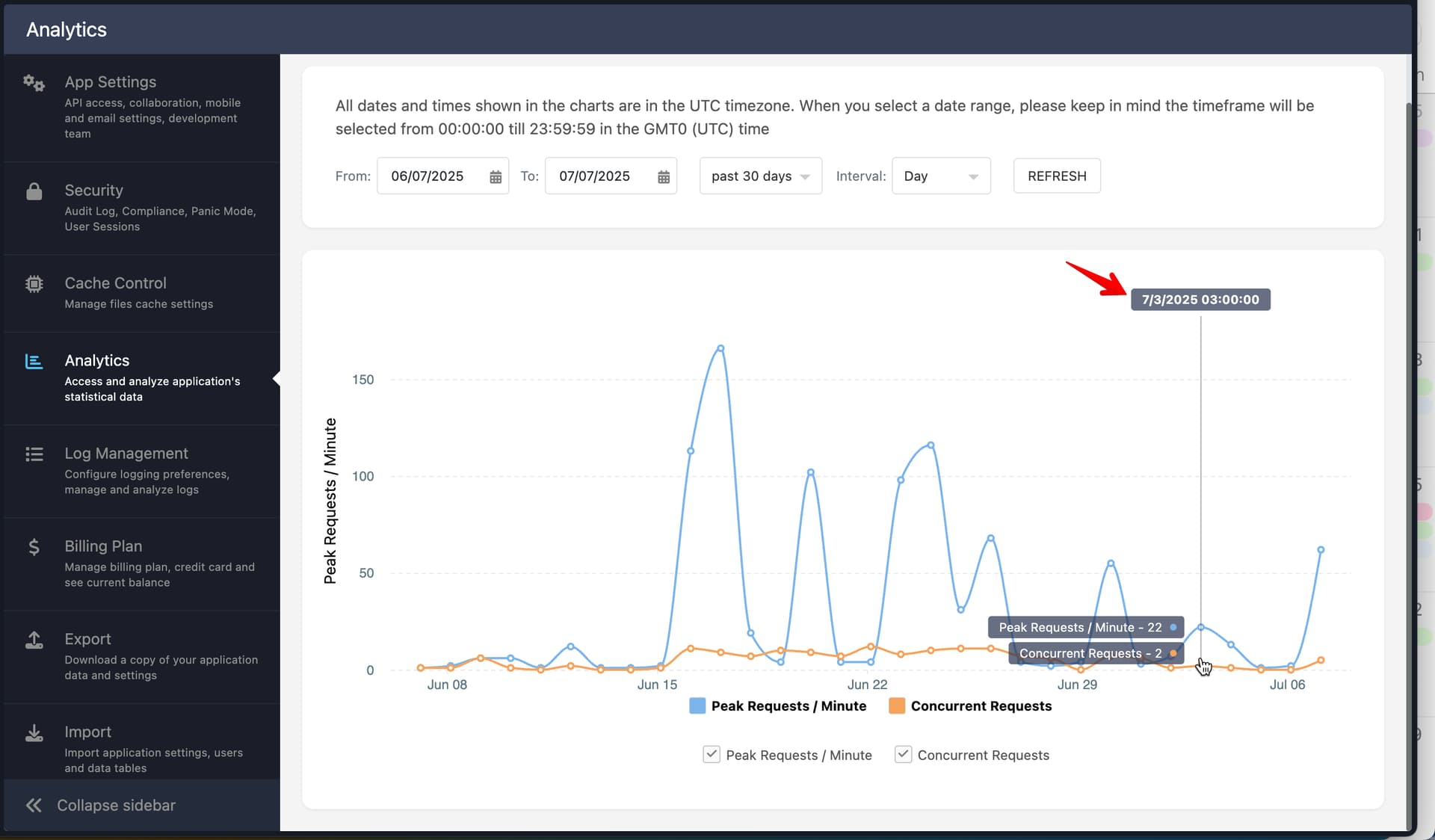
Task: Open calendar picker for To date
Action: pyautogui.click(x=663, y=177)
